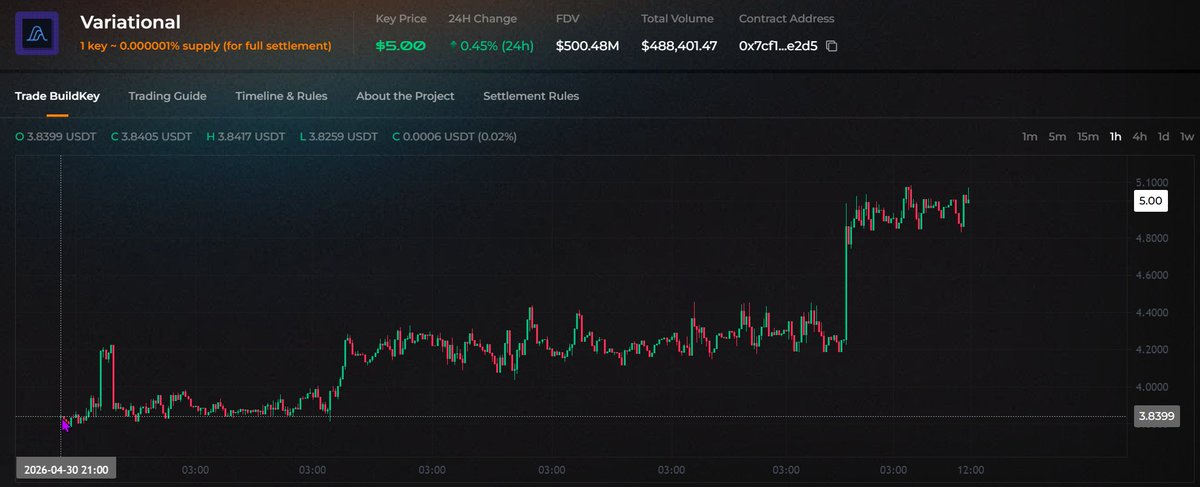
Task: View the Settlement Rules tab
Action: click(531, 96)
